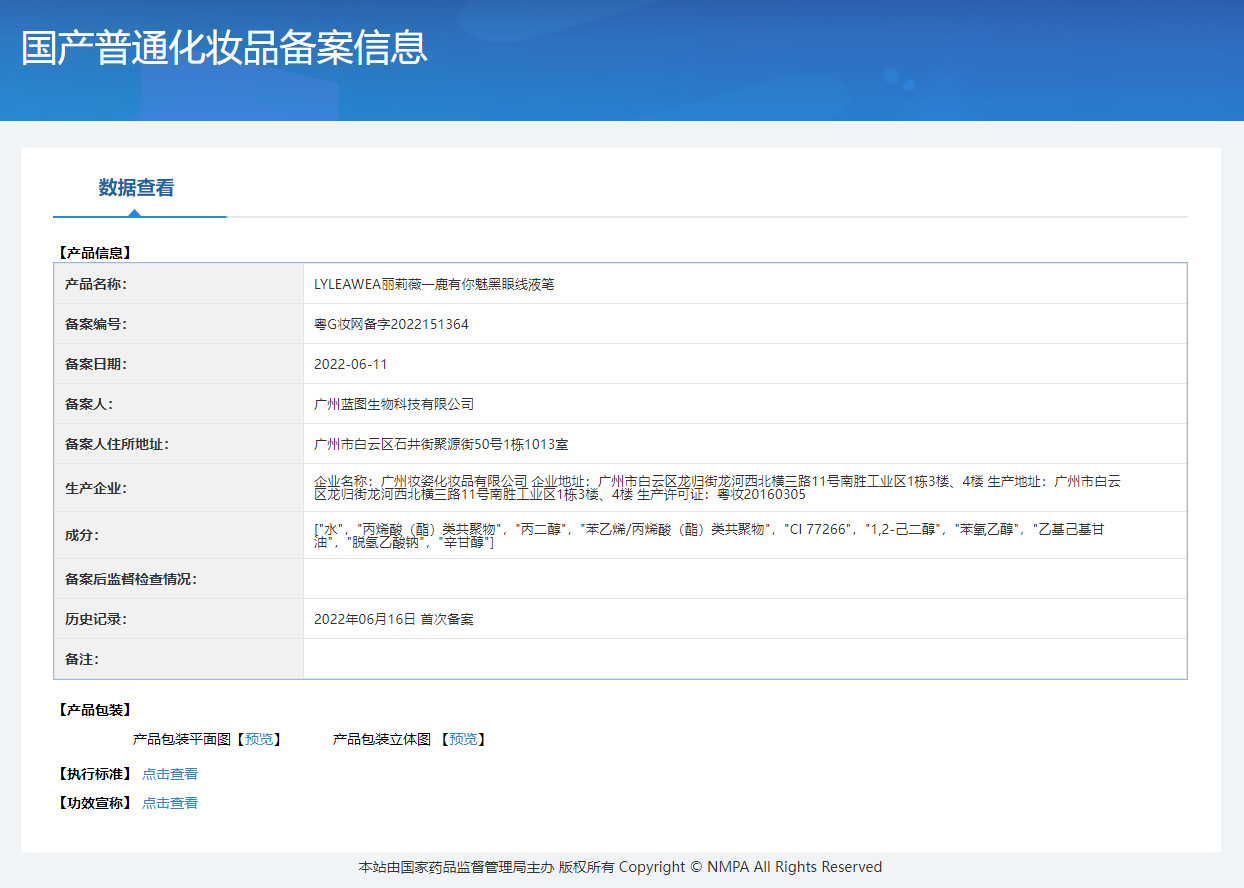Open the 数据查看 tab
The image size is (1244, 888).
click(136, 188)
